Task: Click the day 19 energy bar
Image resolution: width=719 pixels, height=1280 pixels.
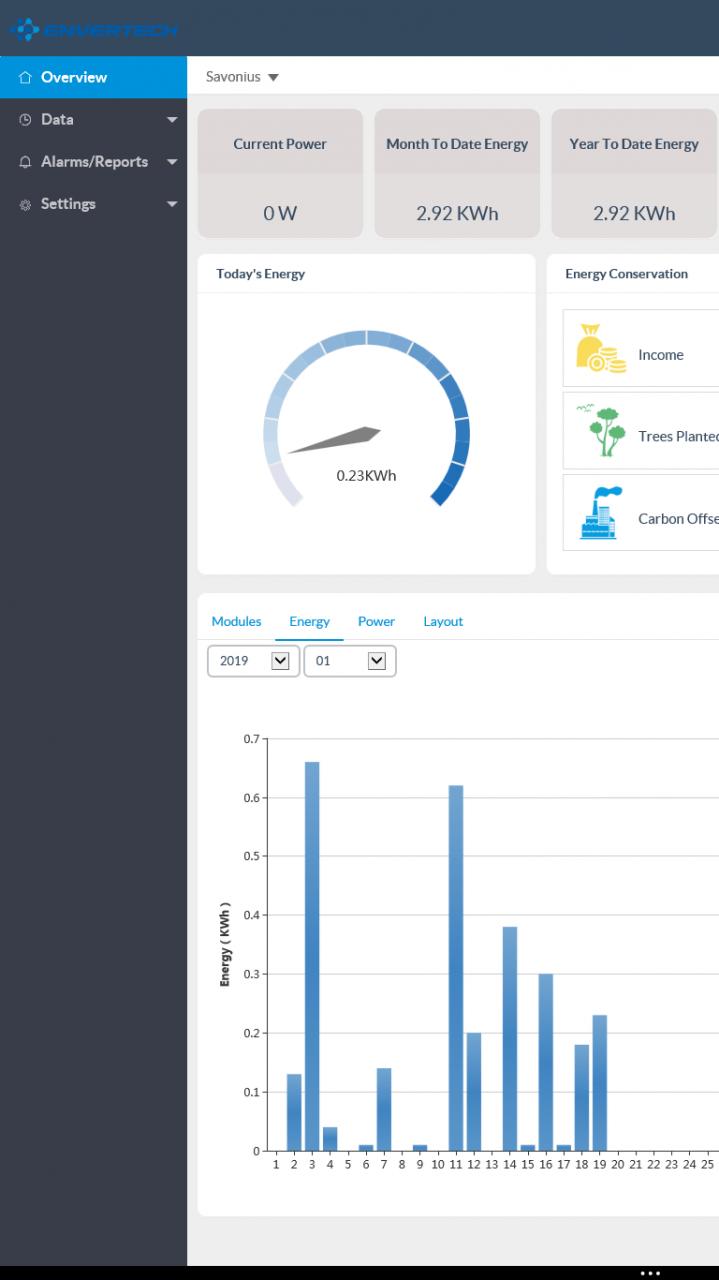Action: [600, 1083]
